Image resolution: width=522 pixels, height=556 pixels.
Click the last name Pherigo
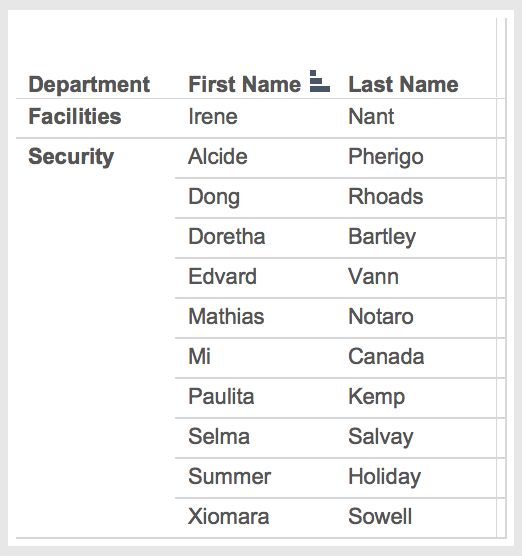(x=386, y=157)
